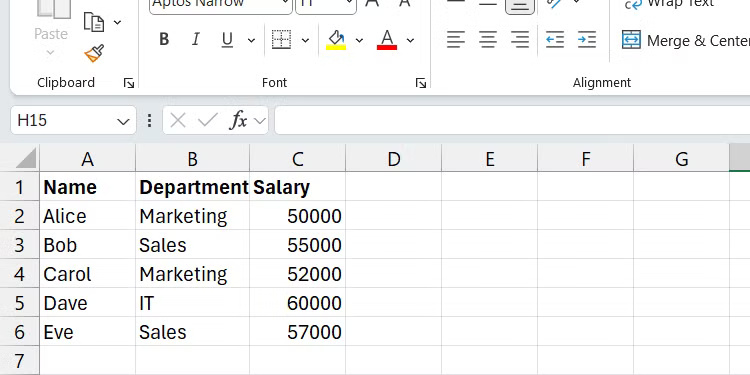Open the Copy dropdown arrow
The width and height of the screenshot is (750, 375).
point(117,22)
